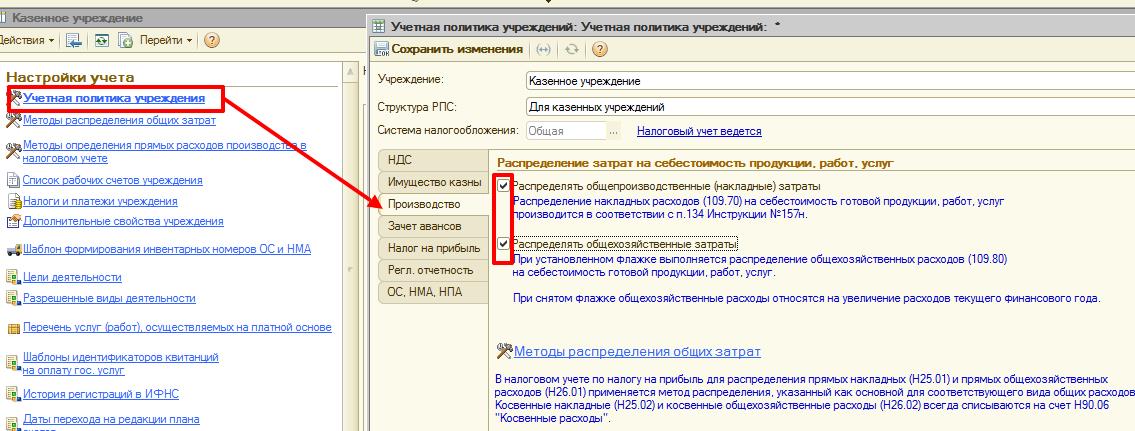Click the icon next to Налоги и платежи учреждения
This screenshot has height=431, width=1135.
[13, 201]
